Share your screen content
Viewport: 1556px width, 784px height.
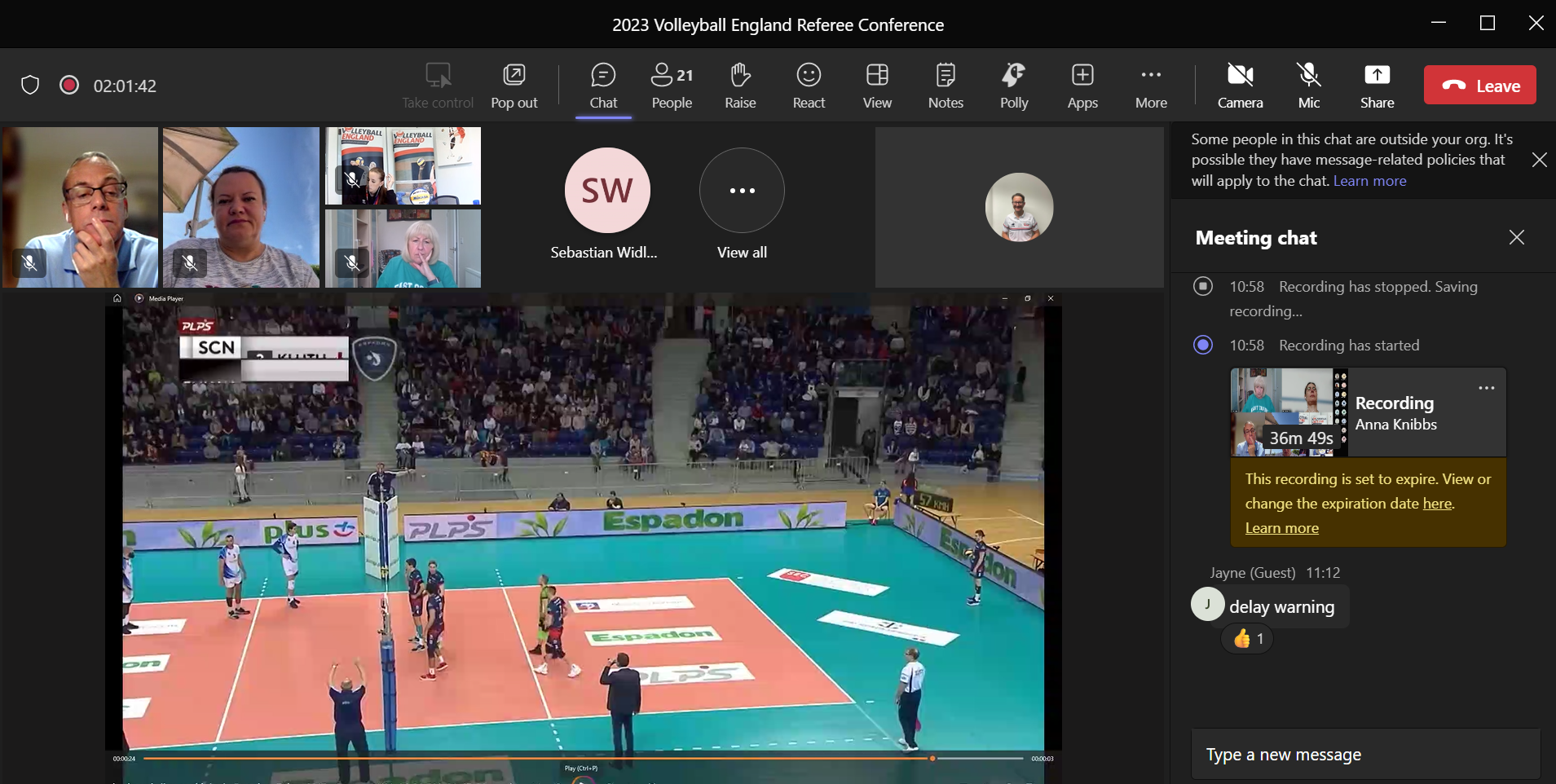(x=1377, y=86)
